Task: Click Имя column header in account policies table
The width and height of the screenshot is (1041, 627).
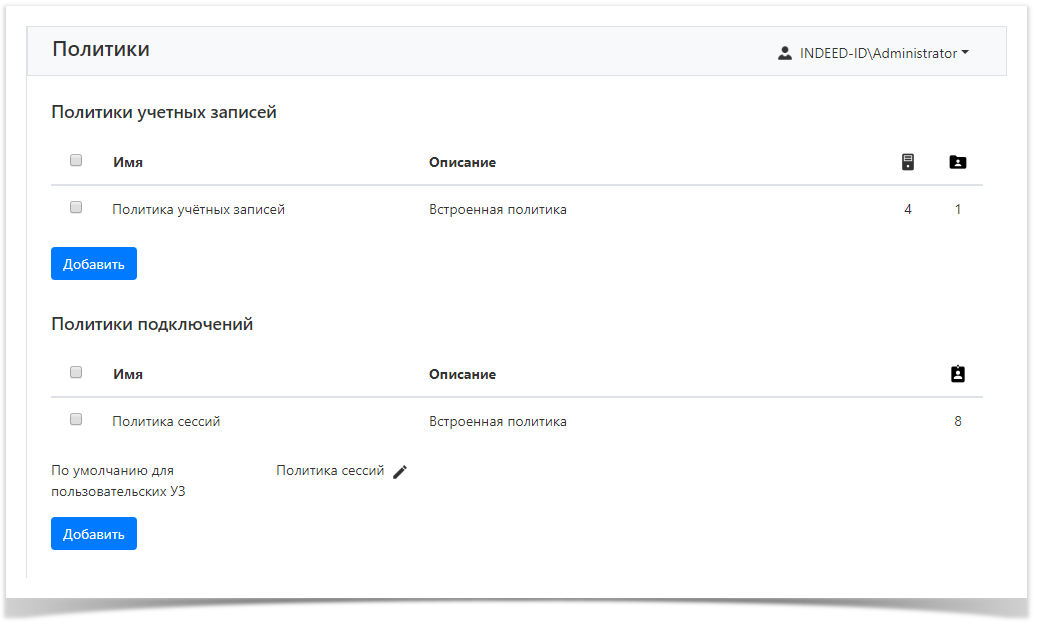Action: pos(128,162)
